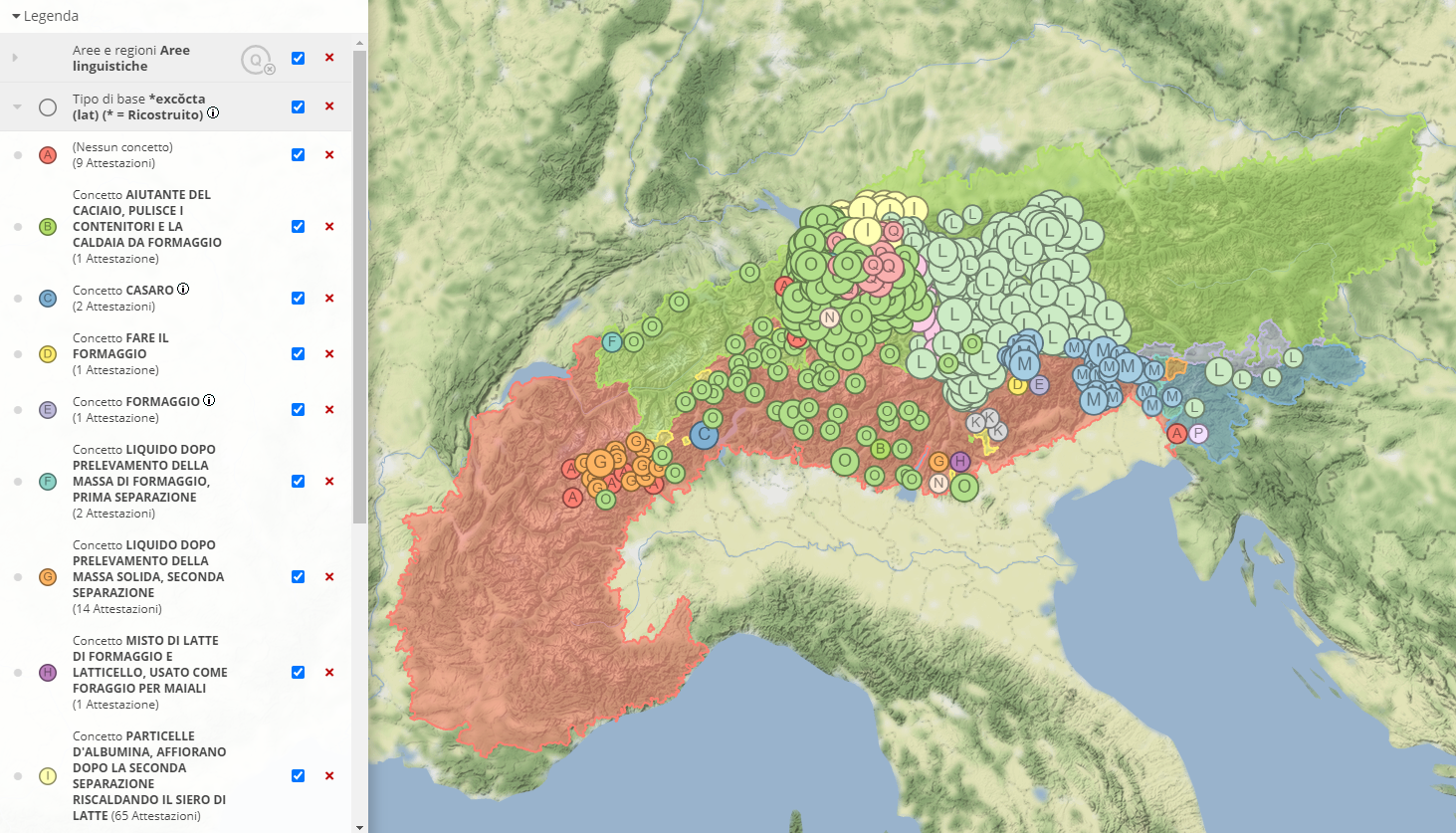The width and height of the screenshot is (1456, 833).
Task: Toggle checkbox for Concetto CASARO
Action: [x=298, y=299]
